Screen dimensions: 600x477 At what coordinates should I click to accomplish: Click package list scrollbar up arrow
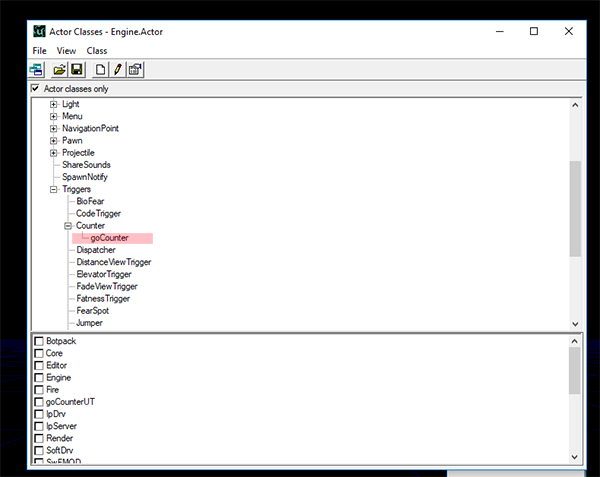pyautogui.click(x=574, y=341)
